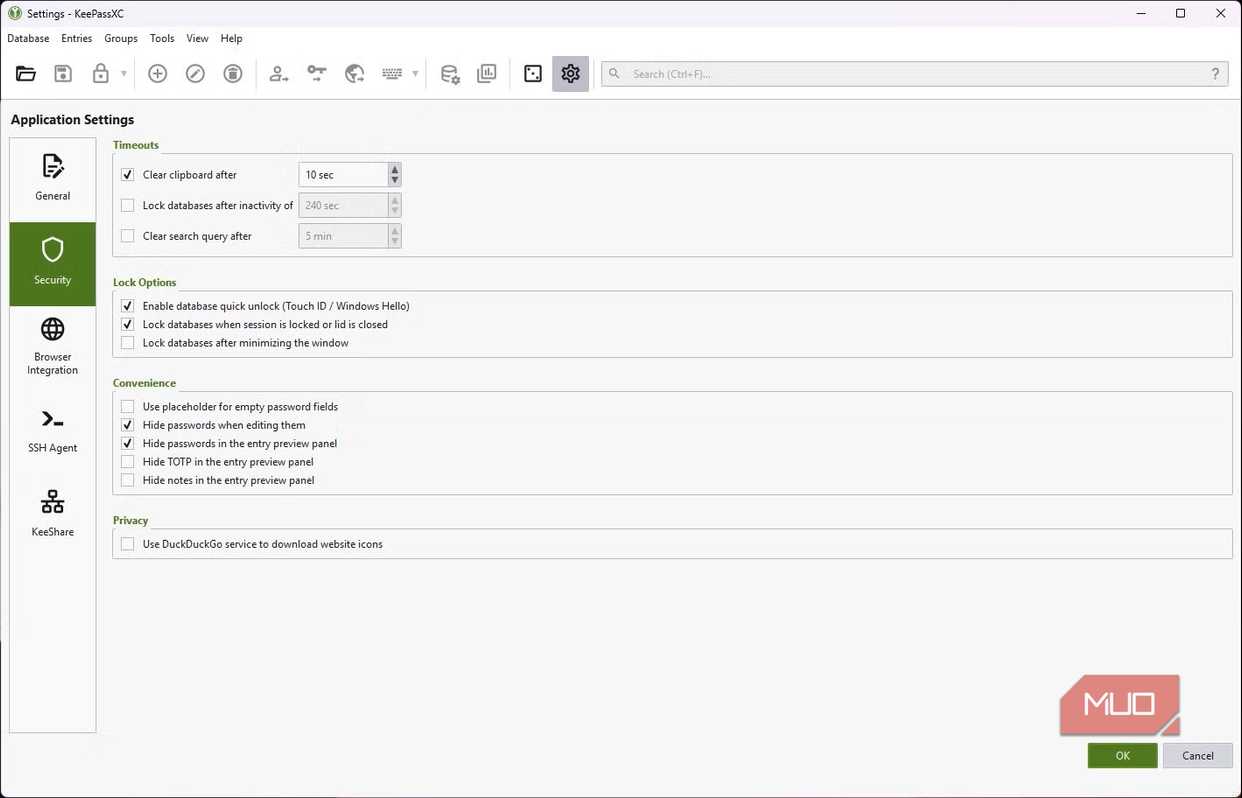Click the Auto-Type keyboard icon
Screen dimensions: 1242x798
click(392, 74)
